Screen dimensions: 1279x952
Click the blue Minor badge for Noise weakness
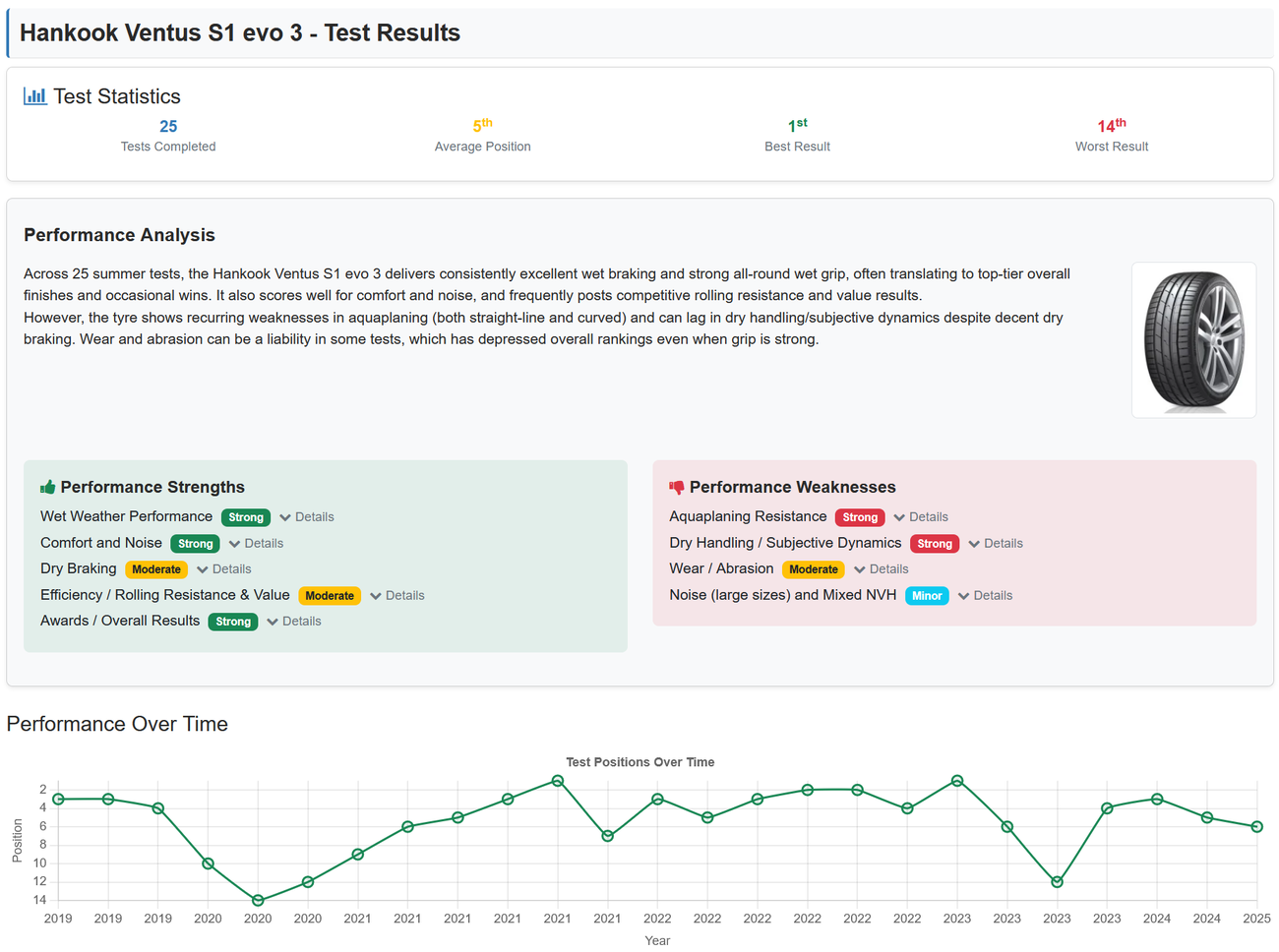pyautogui.click(x=927, y=596)
